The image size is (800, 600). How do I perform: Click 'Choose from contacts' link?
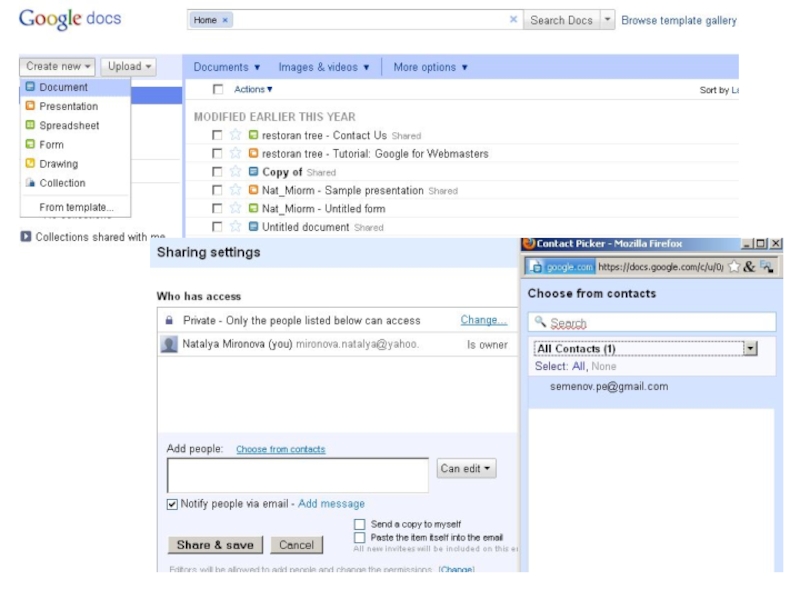pyautogui.click(x=281, y=449)
